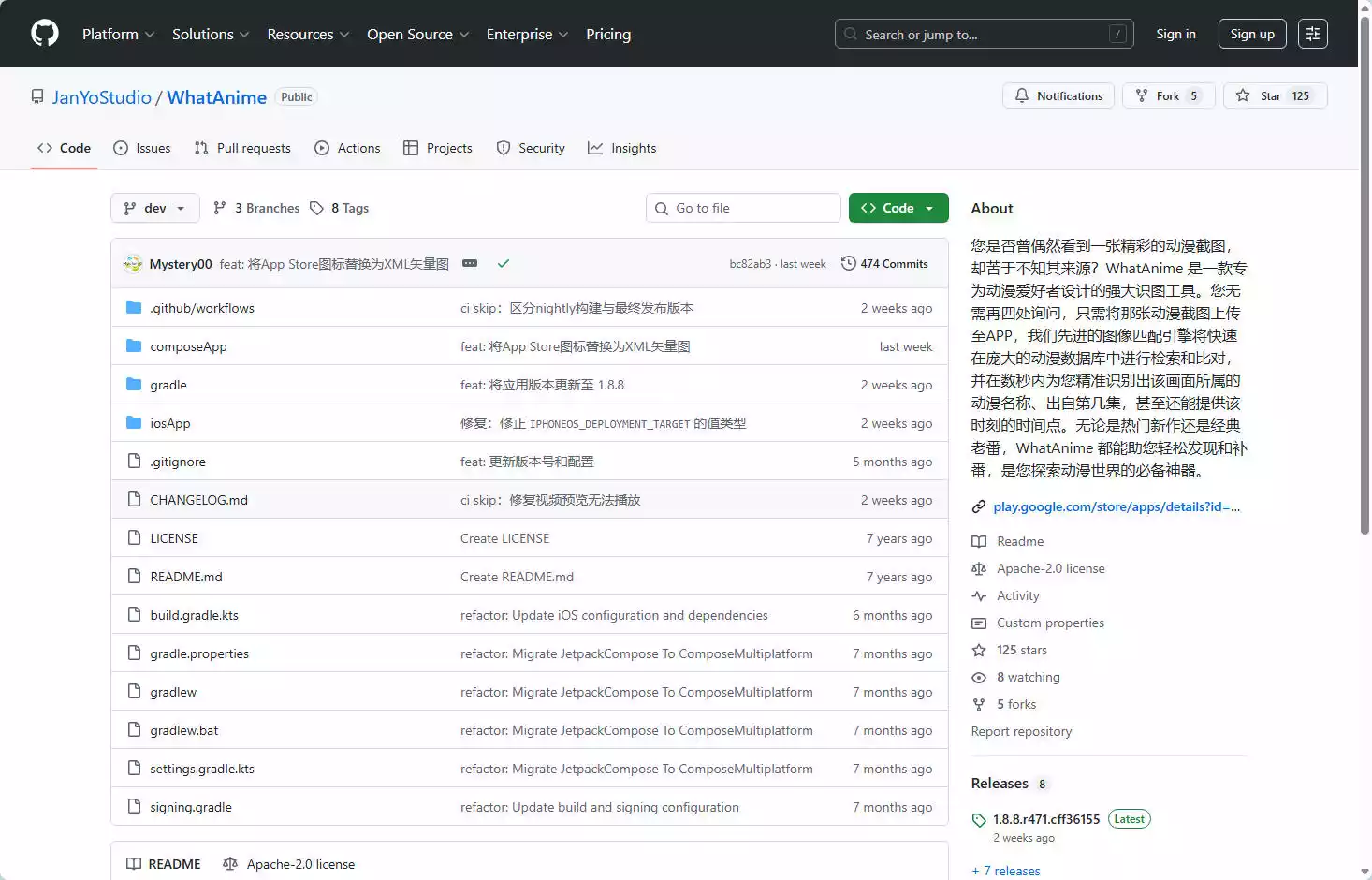
Task: Switch to the Security tab
Action: tap(531, 148)
